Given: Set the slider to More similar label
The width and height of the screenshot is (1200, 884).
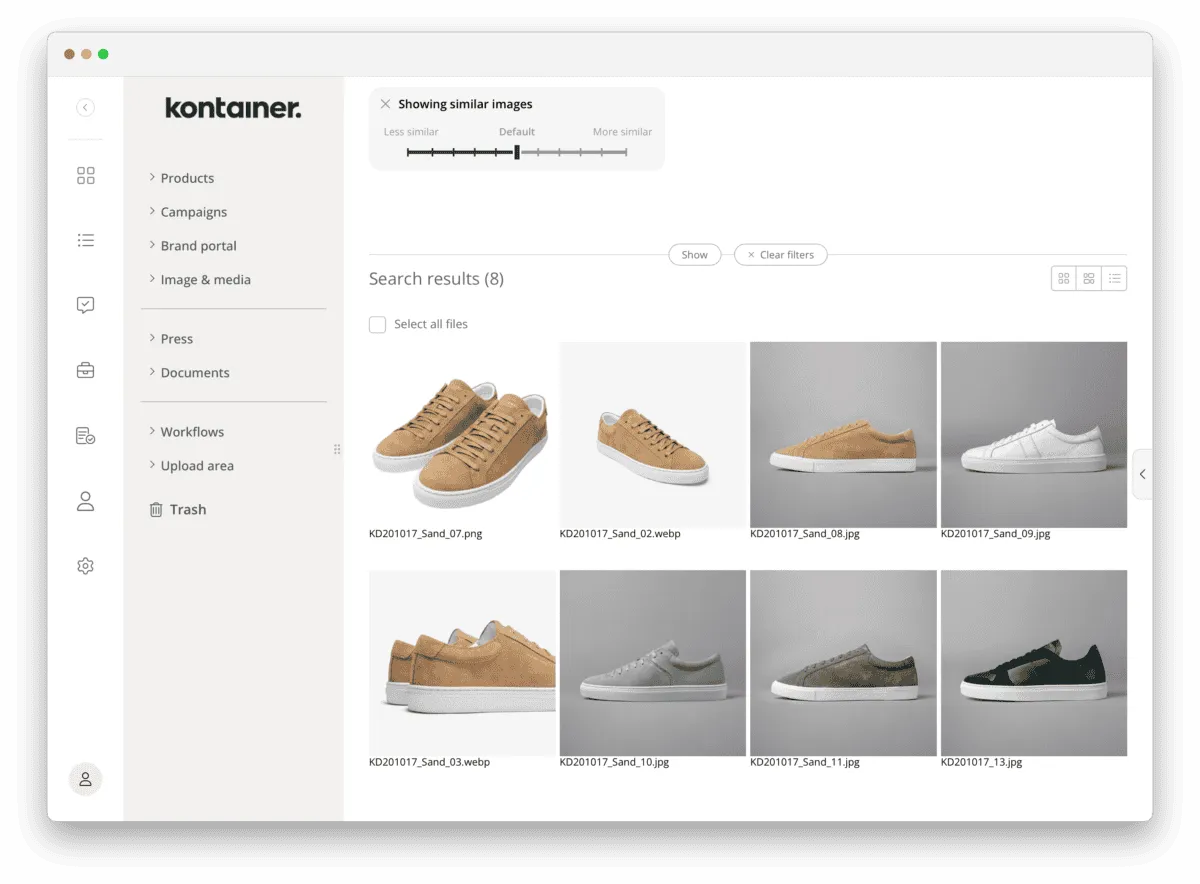Looking at the screenshot, I should pos(622,132).
